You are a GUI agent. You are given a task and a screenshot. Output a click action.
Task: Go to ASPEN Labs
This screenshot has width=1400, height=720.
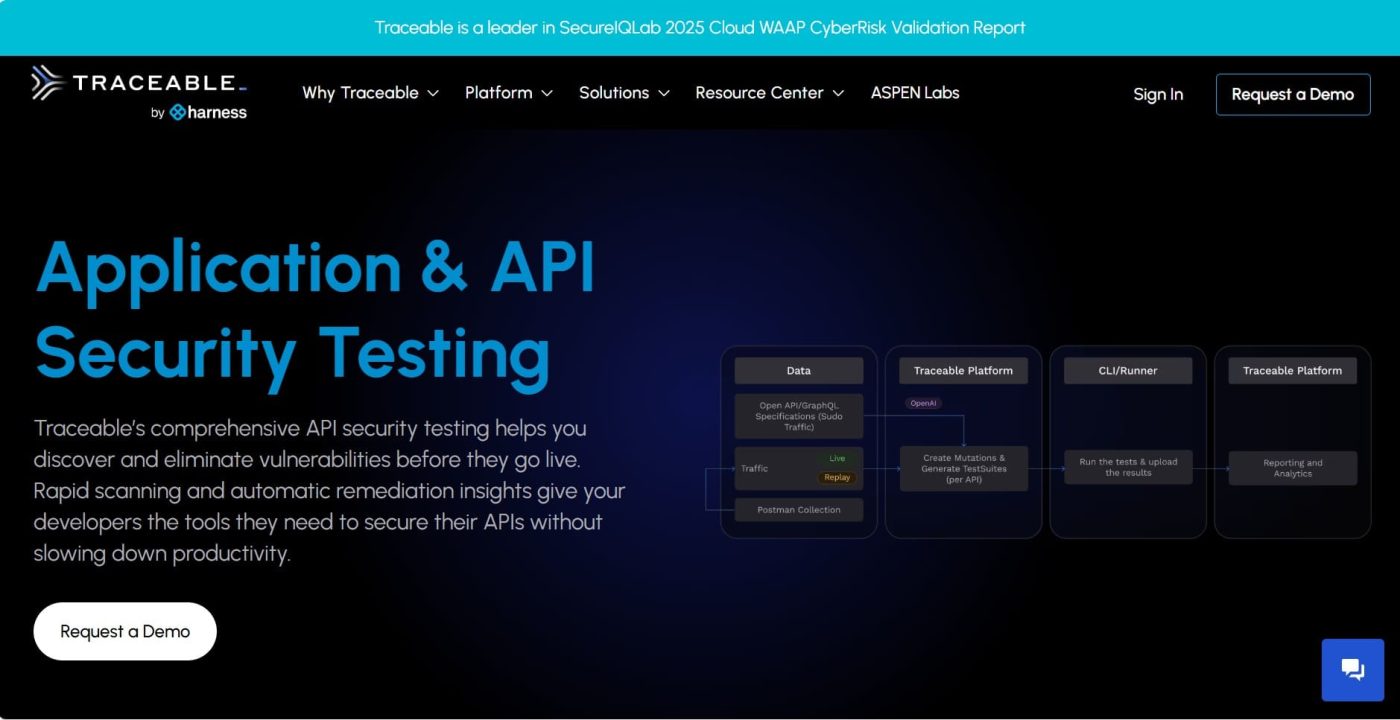tap(915, 93)
